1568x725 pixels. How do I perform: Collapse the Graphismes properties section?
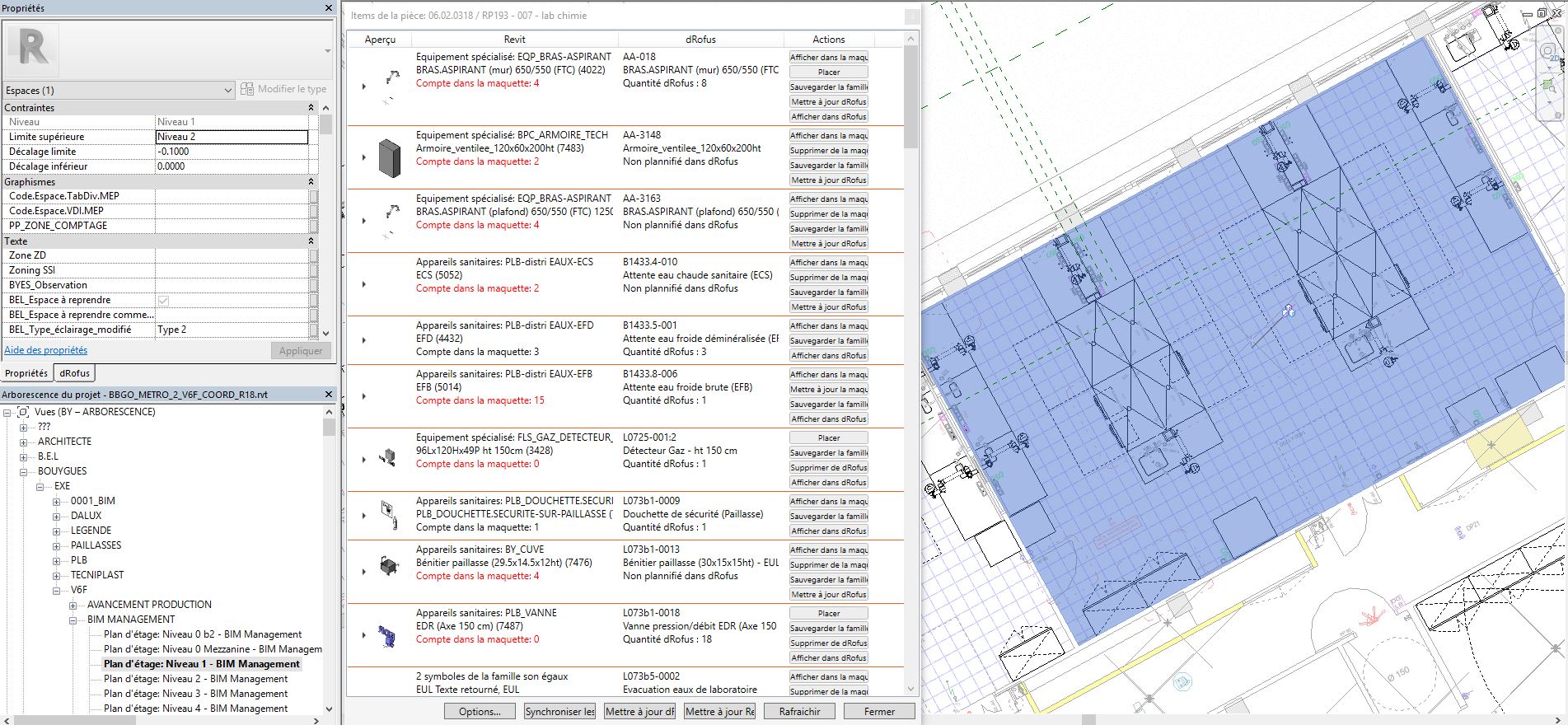[311, 182]
